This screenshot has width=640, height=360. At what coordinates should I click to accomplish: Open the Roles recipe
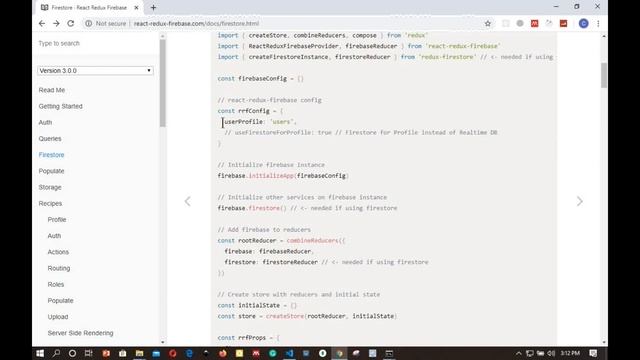pos(56,284)
